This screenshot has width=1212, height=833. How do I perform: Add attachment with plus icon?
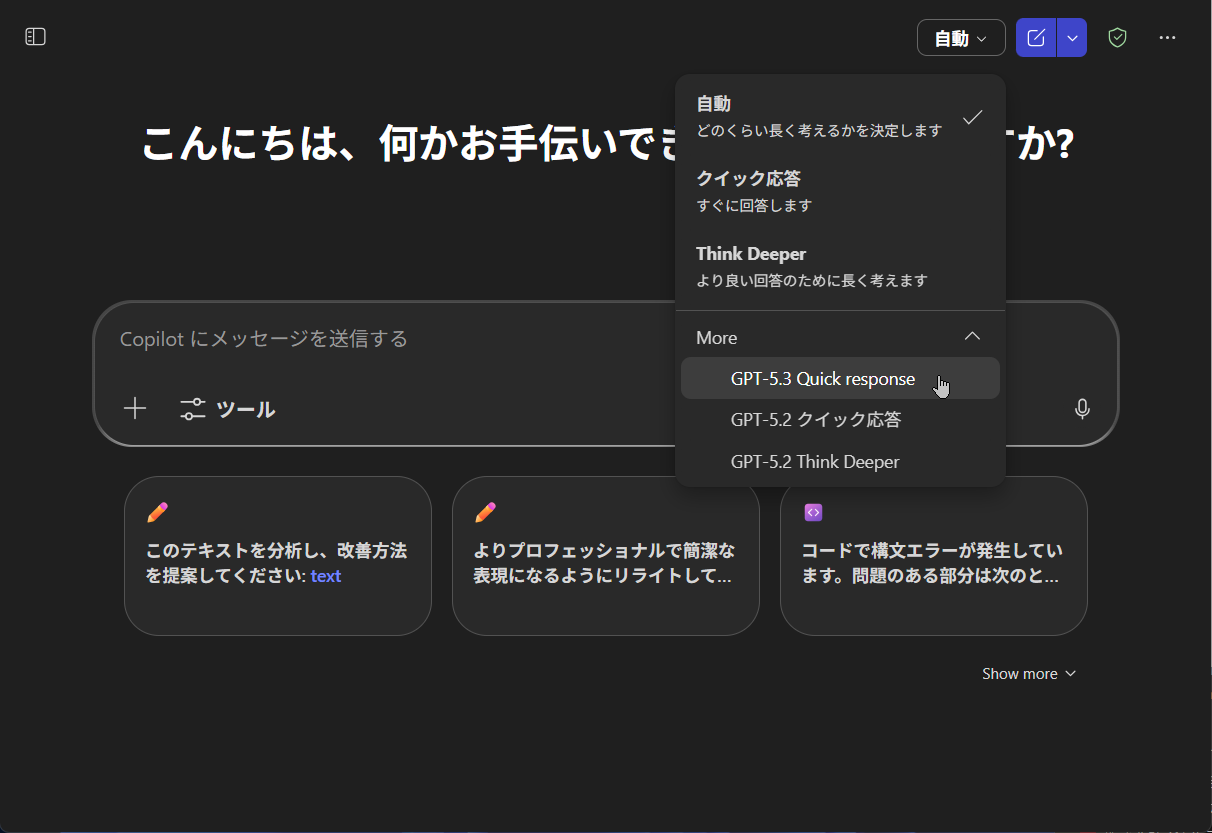(135, 408)
